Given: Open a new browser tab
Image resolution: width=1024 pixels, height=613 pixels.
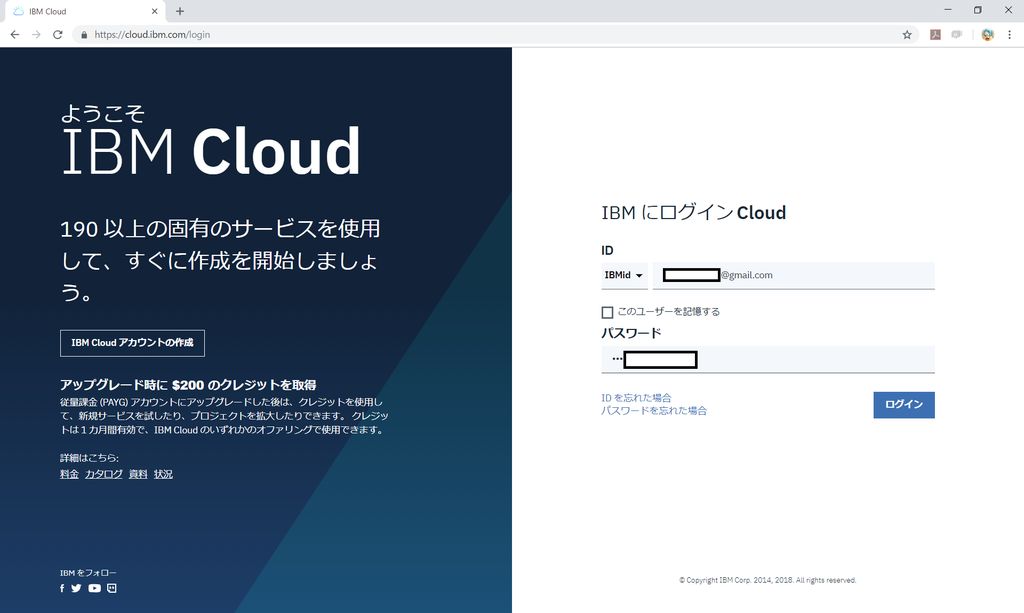Looking at the screenshot, I should click(180, 11).
